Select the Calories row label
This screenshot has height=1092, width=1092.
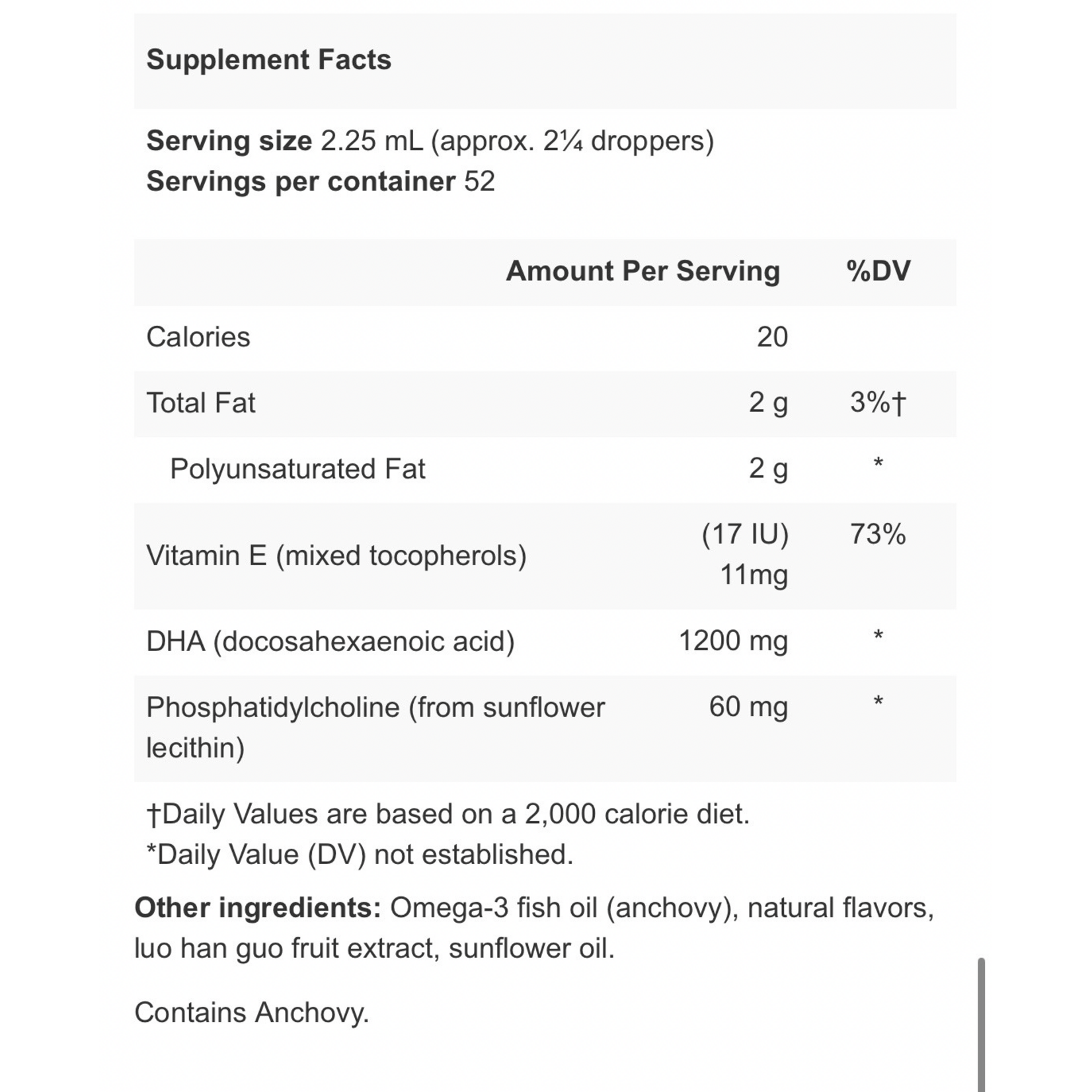(198, 337)
